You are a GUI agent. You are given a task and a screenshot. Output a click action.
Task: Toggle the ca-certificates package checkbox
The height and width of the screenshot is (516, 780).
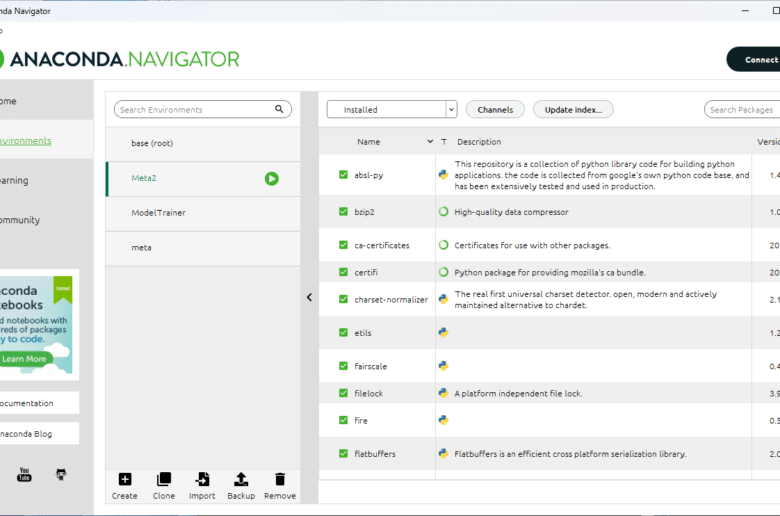click(x=343, y=245)
